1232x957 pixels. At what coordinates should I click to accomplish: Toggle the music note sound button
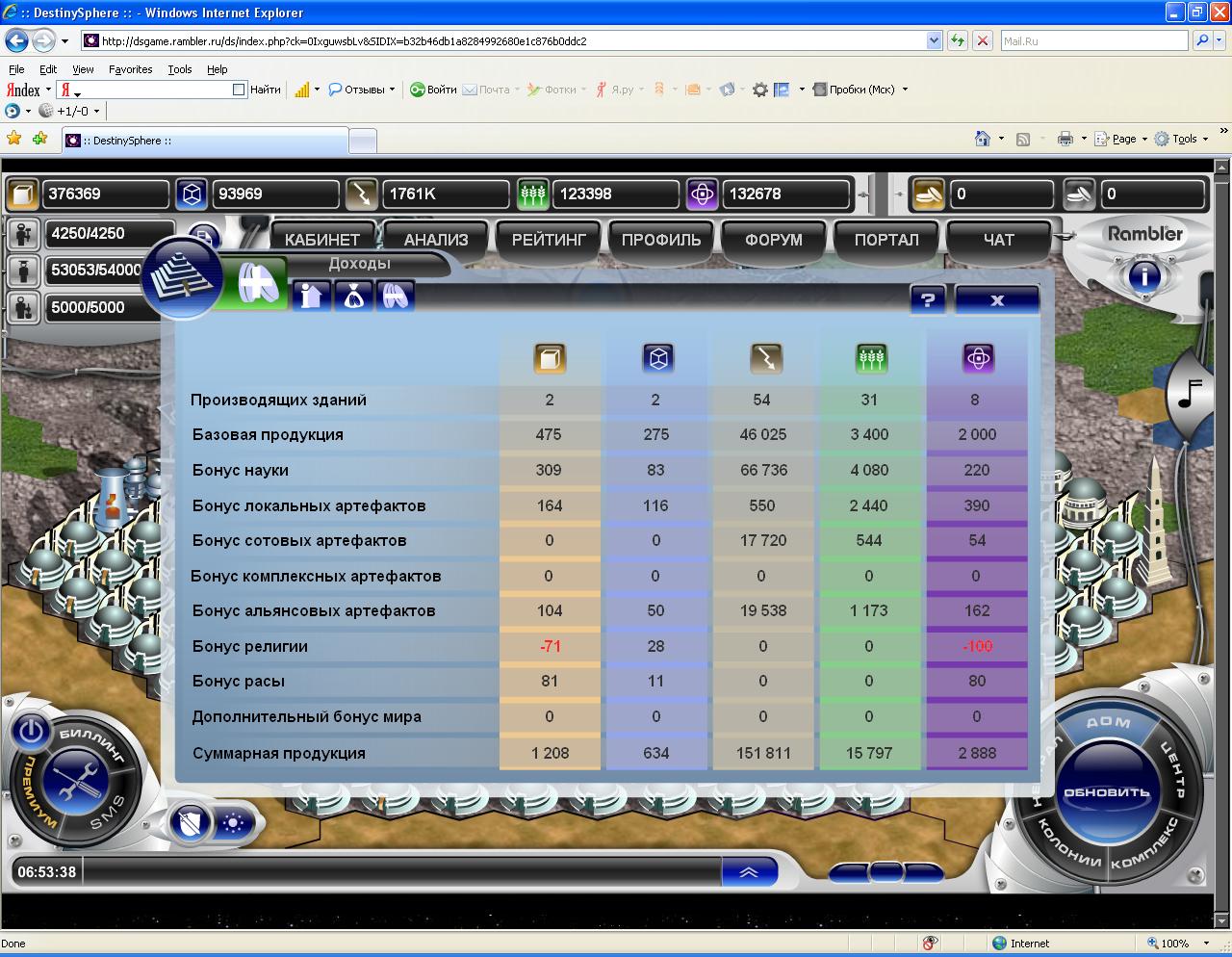click(x=1192, y=394)
